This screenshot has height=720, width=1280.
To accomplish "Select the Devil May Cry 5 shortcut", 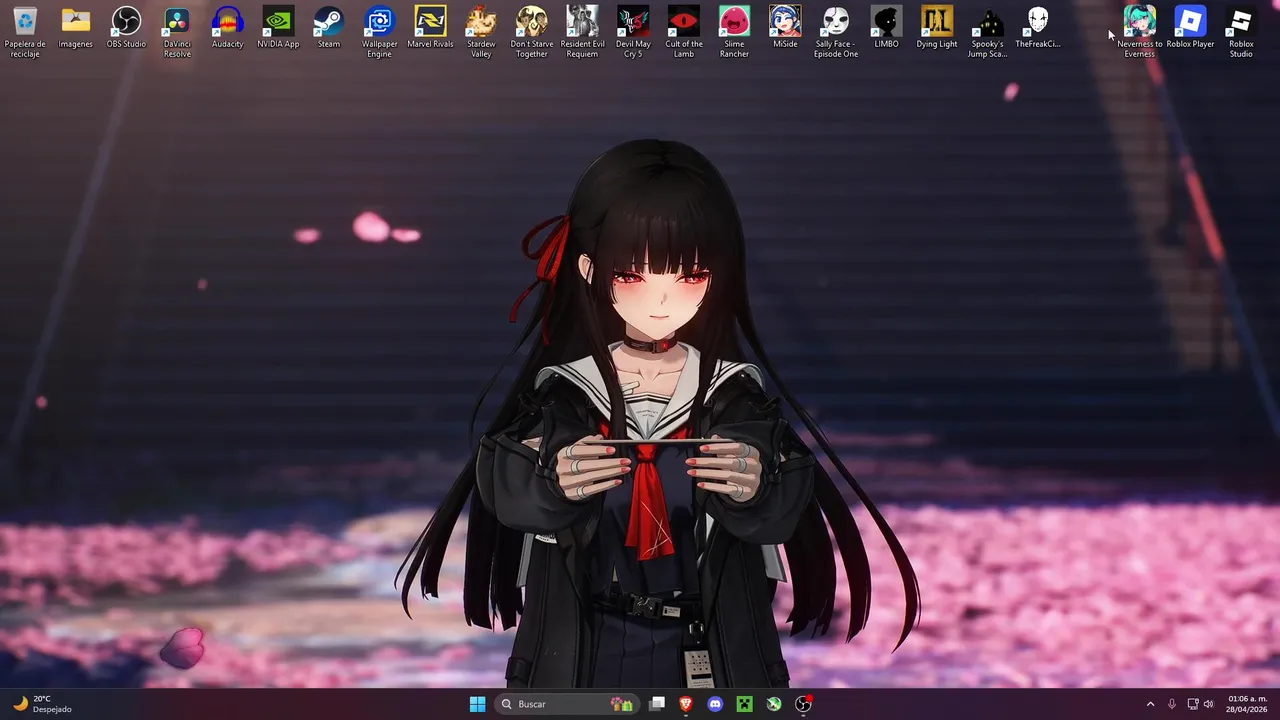I will pos(633,31).
